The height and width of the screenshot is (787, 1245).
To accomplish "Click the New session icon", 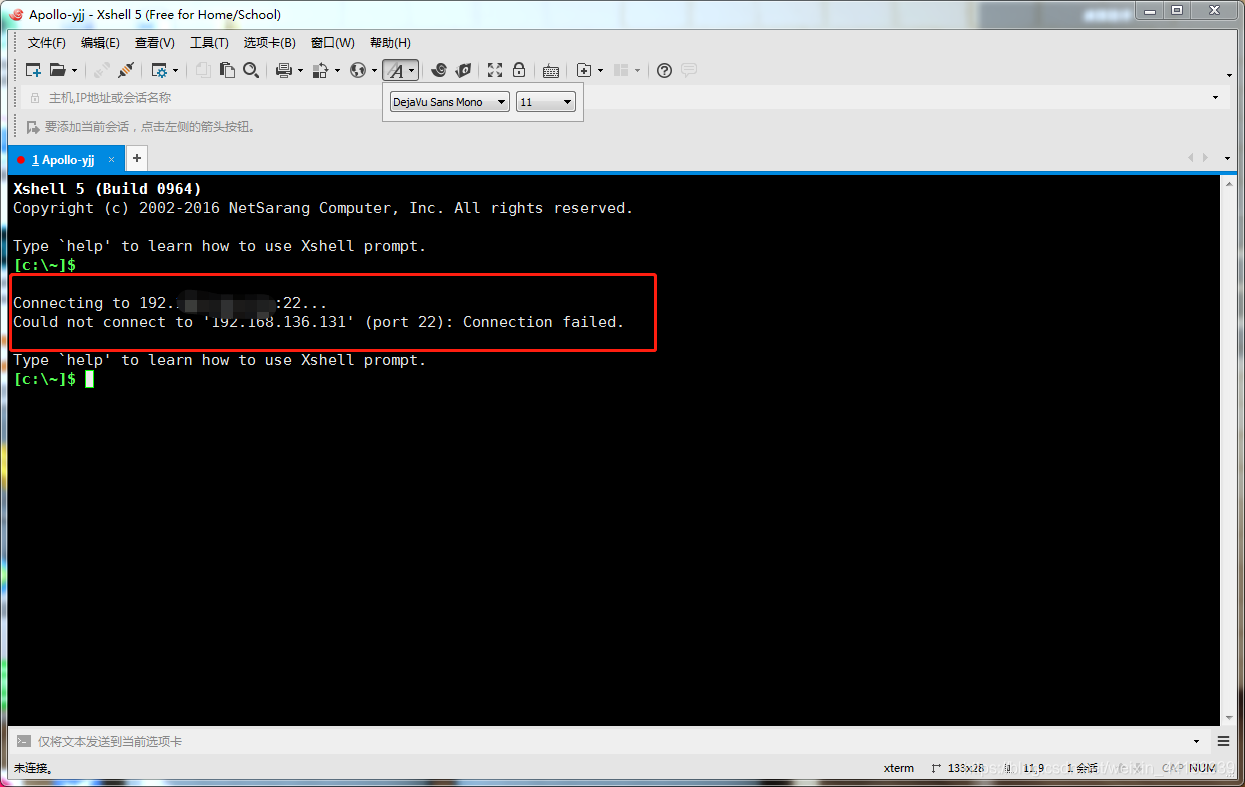I will [x=33, y=70].
